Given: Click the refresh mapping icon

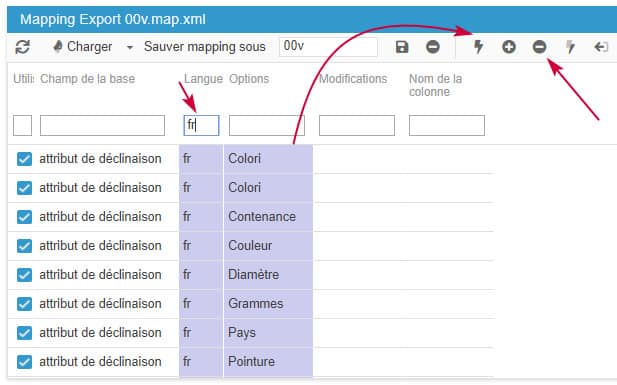Looking at the screenshot, I should [22, 47].
